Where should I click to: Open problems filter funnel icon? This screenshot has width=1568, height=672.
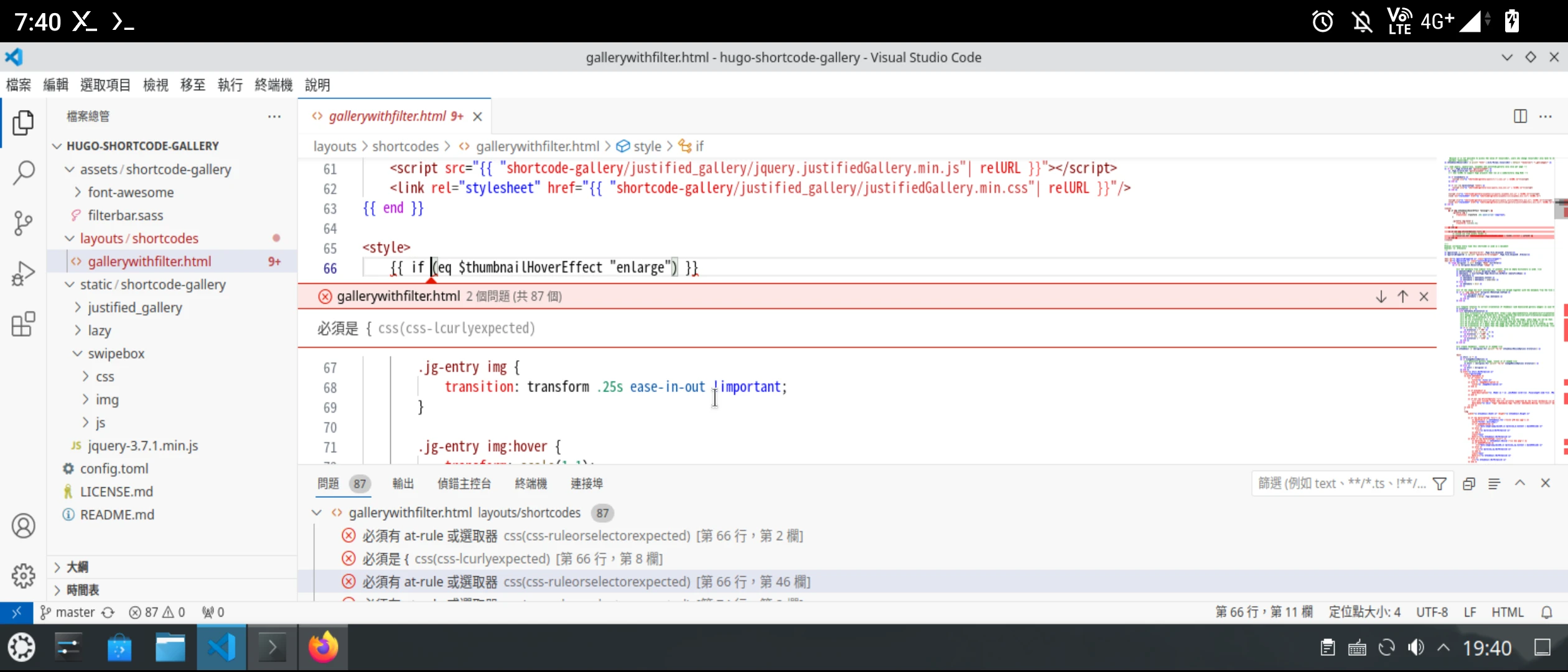pos(1439,483)
